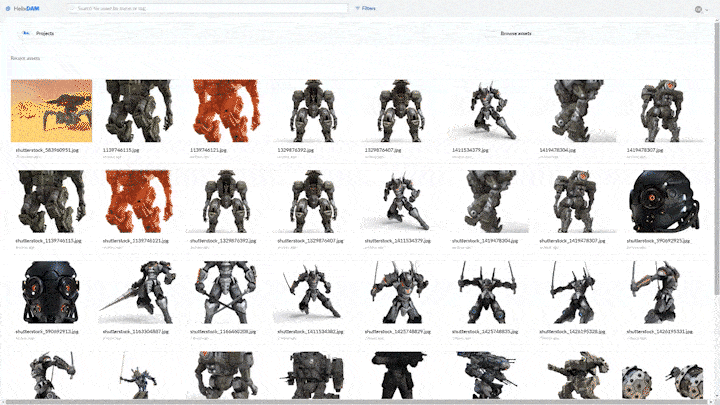Focus the search by name or tag field

click(x=208, y=8)
